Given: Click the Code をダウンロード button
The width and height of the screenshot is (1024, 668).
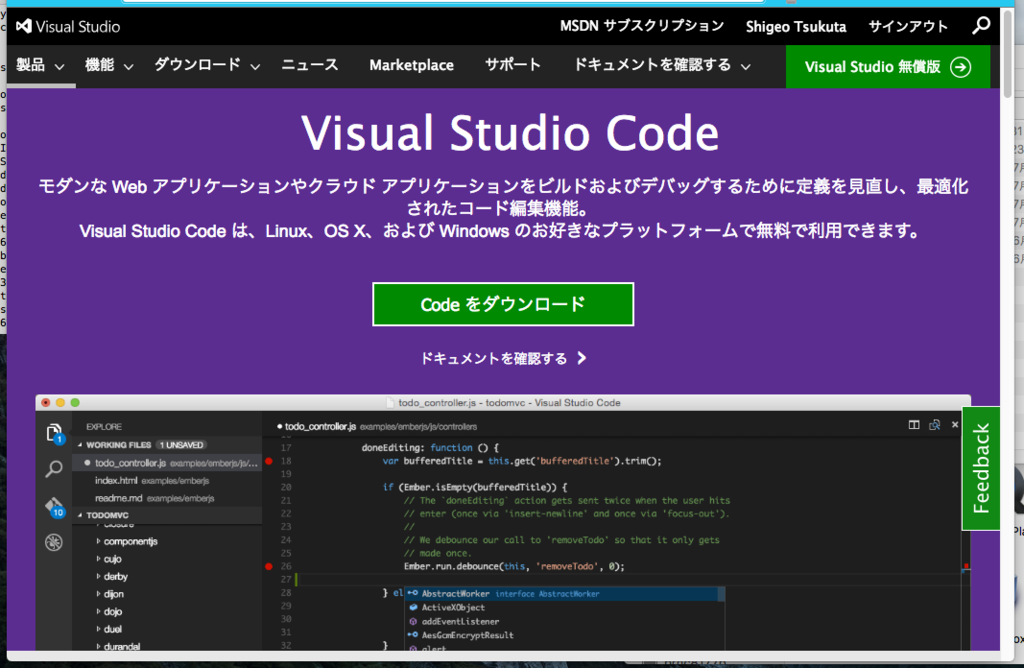Looking at the screenshot, I should 503,304.
